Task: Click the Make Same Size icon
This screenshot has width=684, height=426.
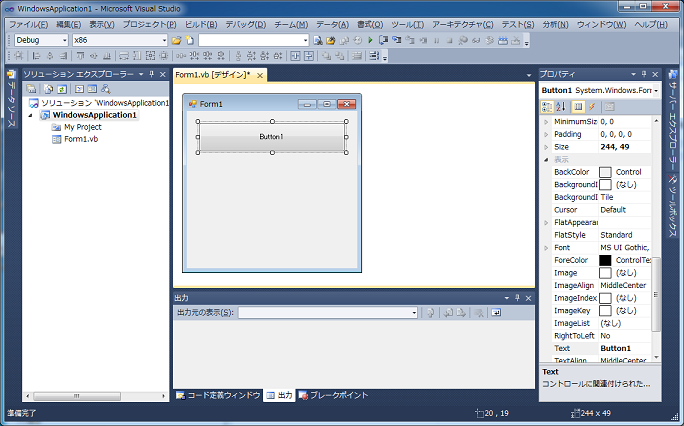Action: pyautogui.click(x=150, y=56)
